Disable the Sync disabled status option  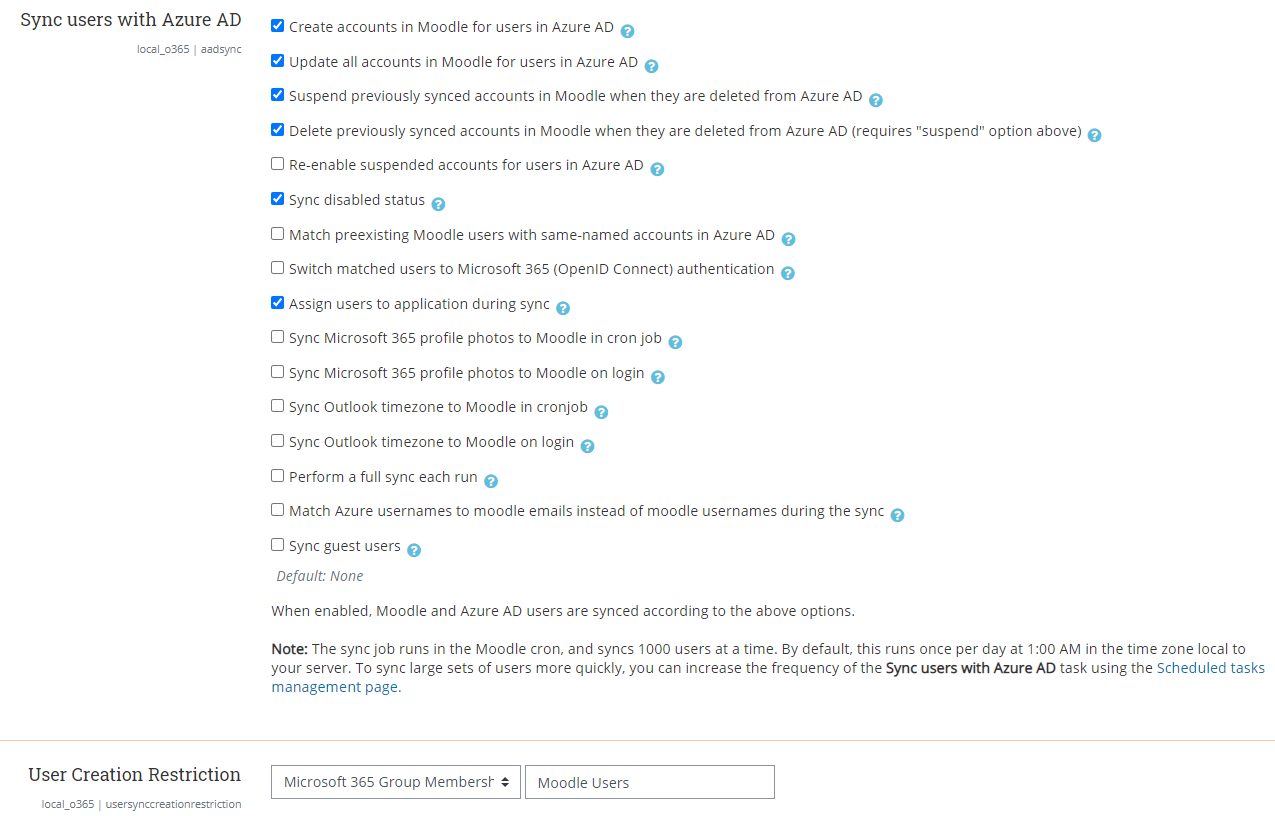(277, 198)
